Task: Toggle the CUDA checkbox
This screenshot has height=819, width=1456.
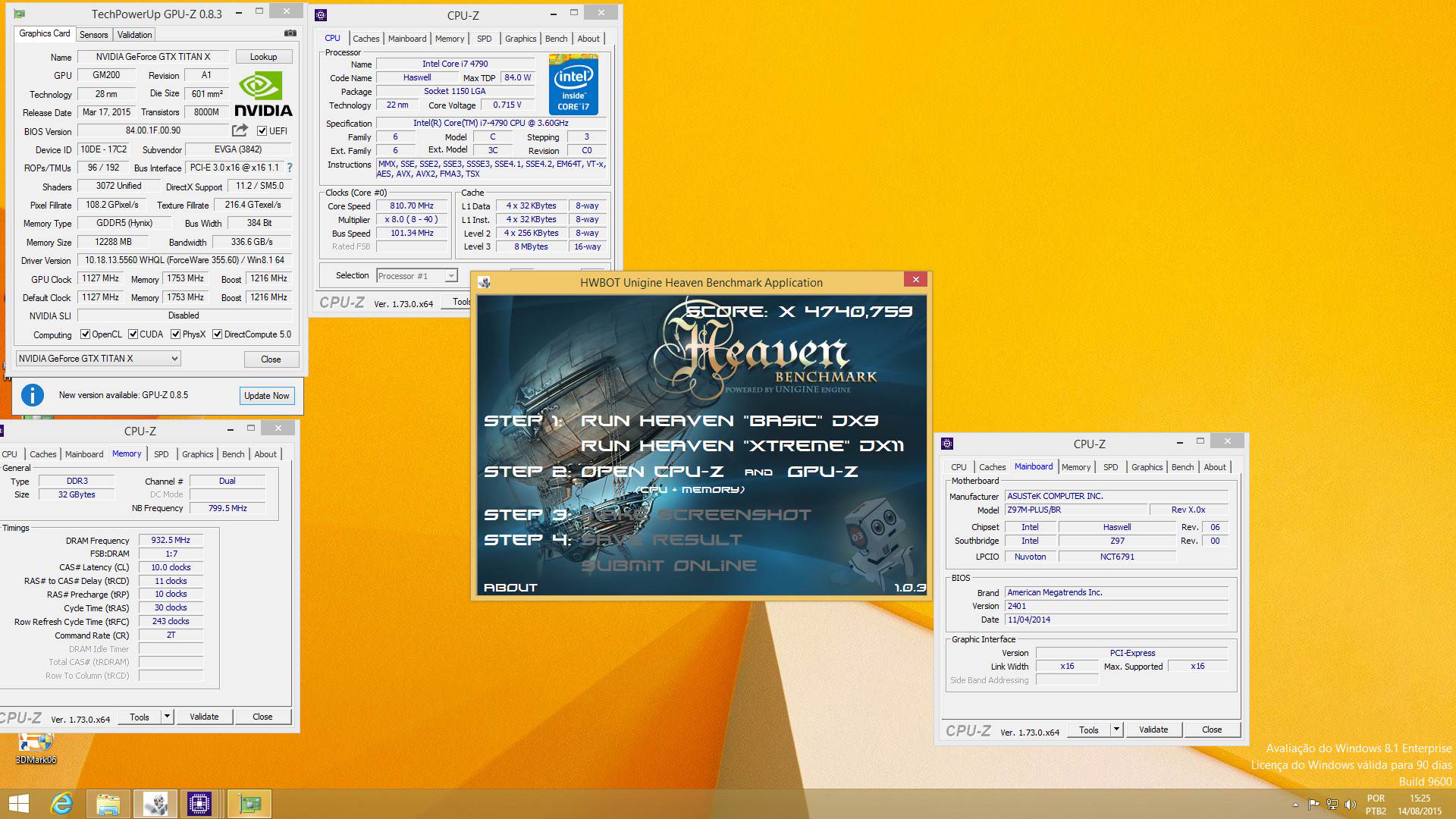Action: [x=133, y=334]
